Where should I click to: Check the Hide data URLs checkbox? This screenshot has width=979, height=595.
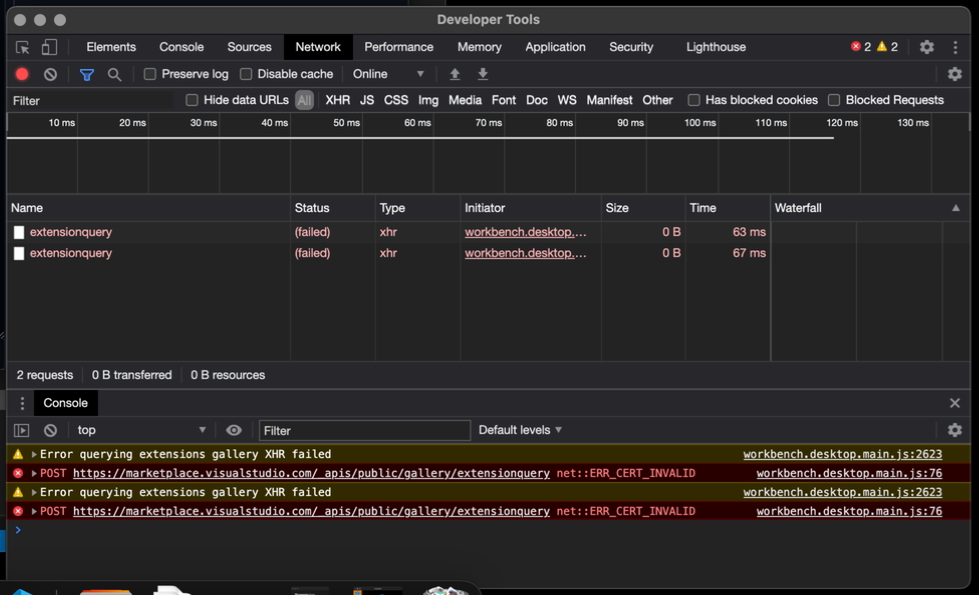coord(192,100)
